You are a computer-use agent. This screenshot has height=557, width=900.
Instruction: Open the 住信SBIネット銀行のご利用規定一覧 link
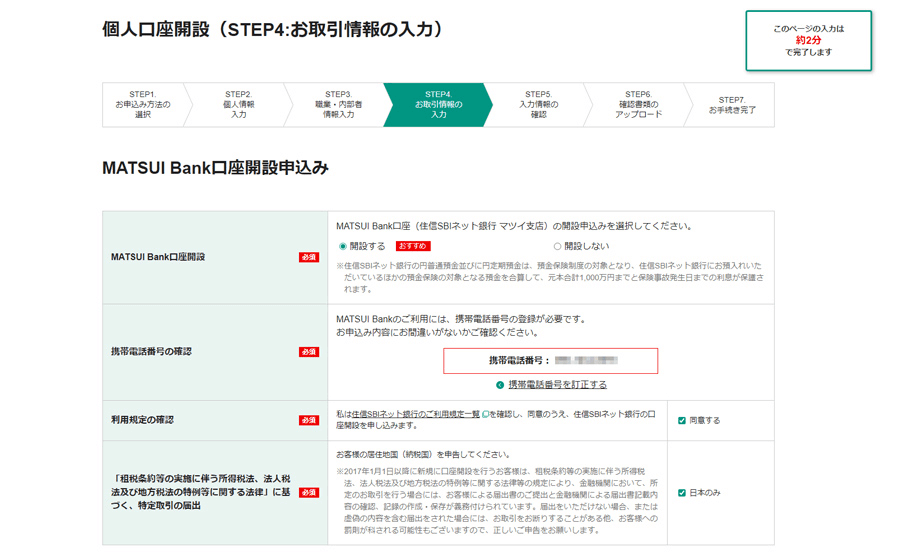coord(416,414)
